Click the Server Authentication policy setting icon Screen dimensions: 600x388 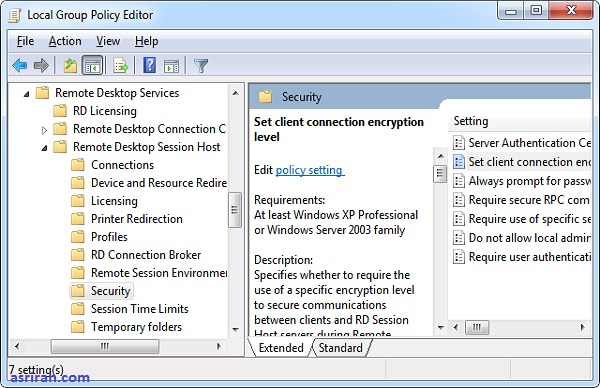click(459, 143)
